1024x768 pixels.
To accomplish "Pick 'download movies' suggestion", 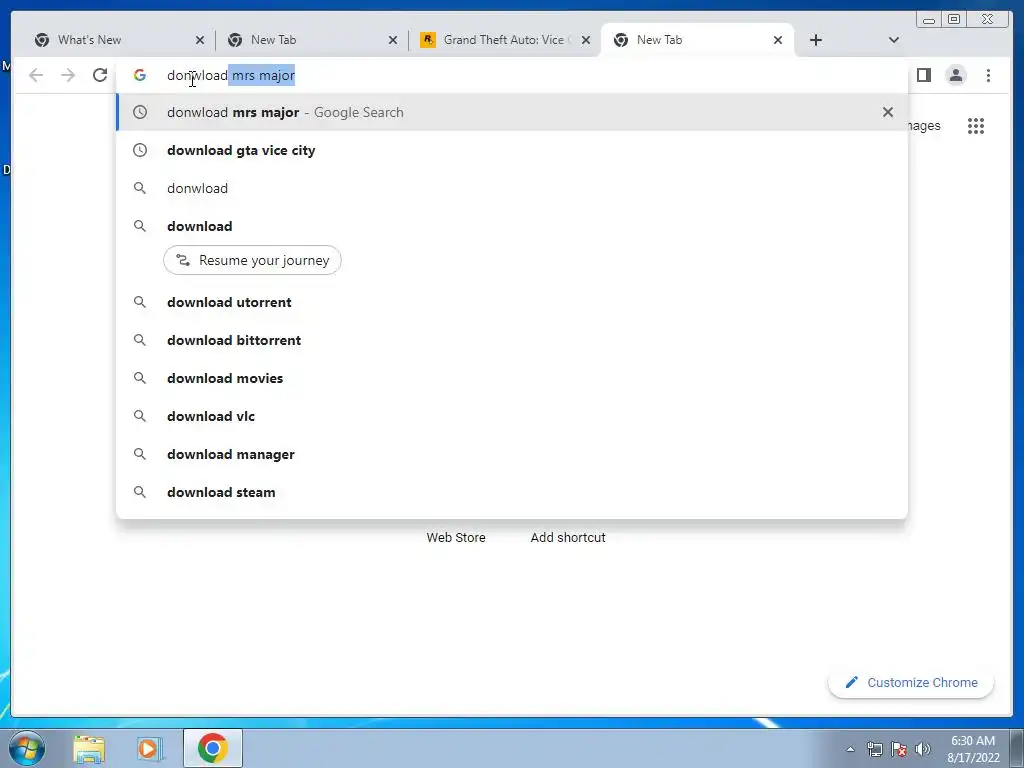I will [x=511, y=378].
